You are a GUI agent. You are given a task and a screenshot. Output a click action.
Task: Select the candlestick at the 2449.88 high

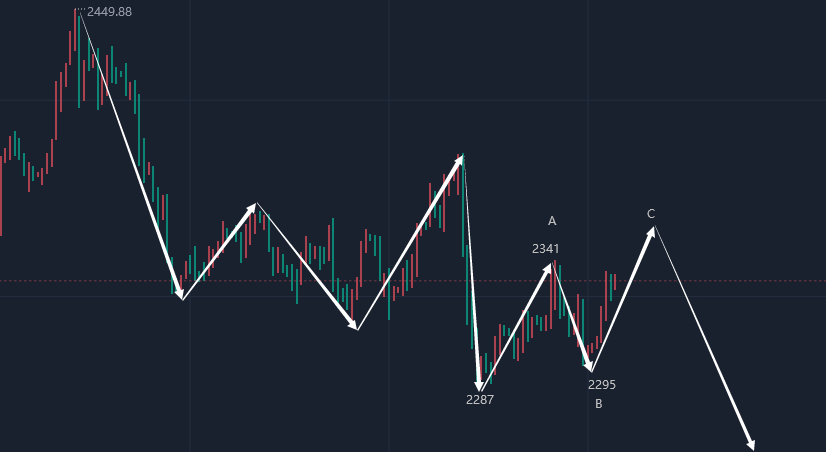76,40
